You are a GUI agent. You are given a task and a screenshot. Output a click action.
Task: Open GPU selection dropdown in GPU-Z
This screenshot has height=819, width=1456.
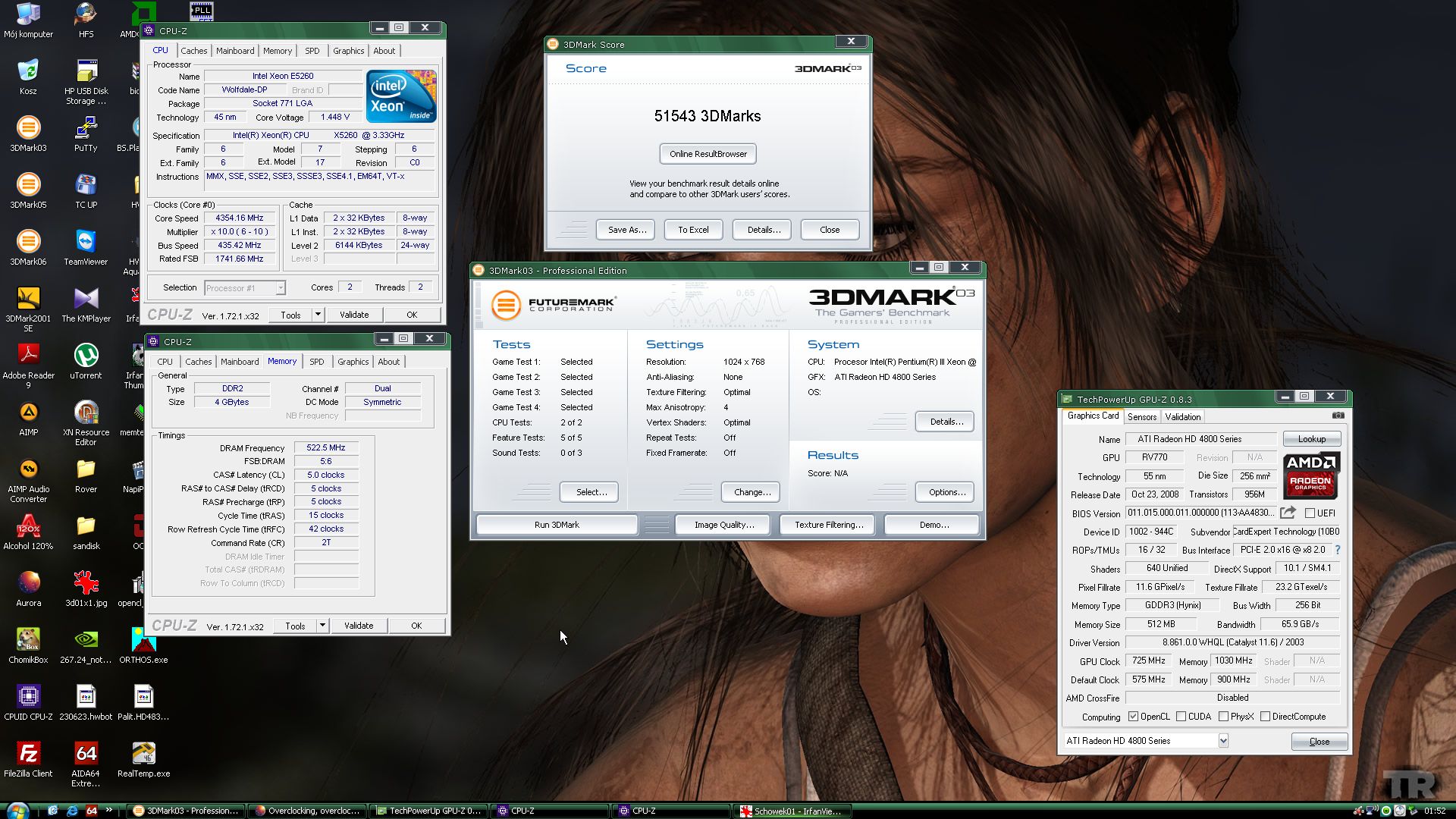click(1223, 741)
